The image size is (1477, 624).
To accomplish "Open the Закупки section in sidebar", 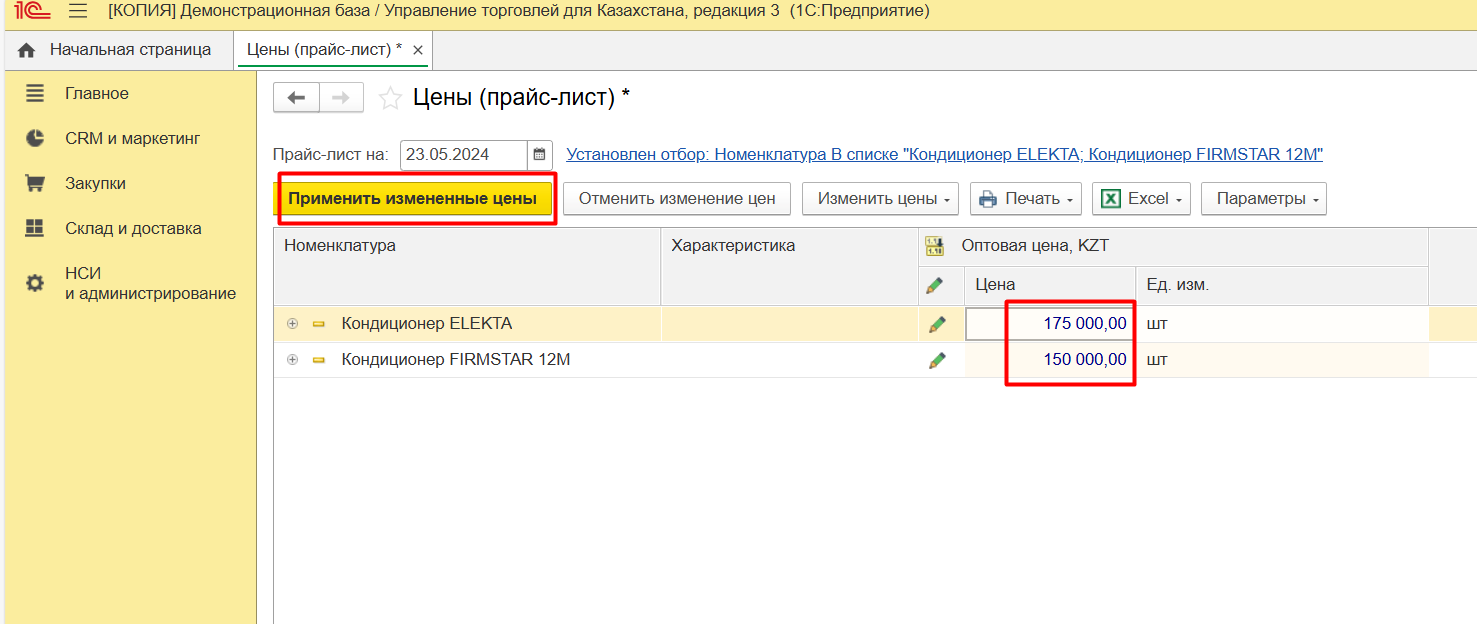I will coord(95,184).
